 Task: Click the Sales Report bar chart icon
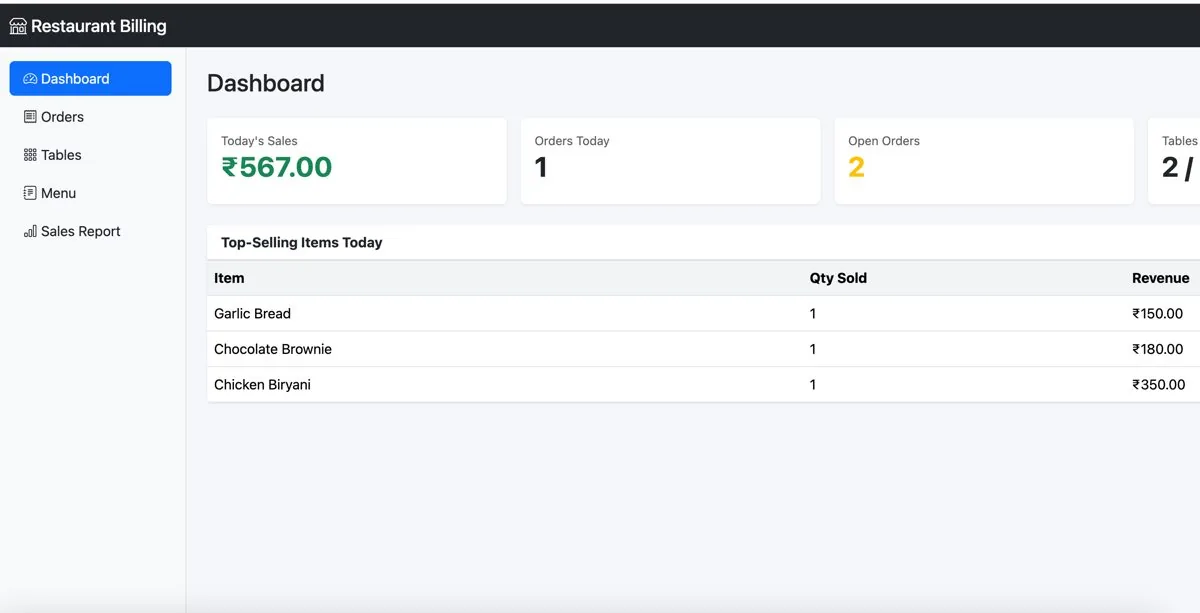coord(30,231)
